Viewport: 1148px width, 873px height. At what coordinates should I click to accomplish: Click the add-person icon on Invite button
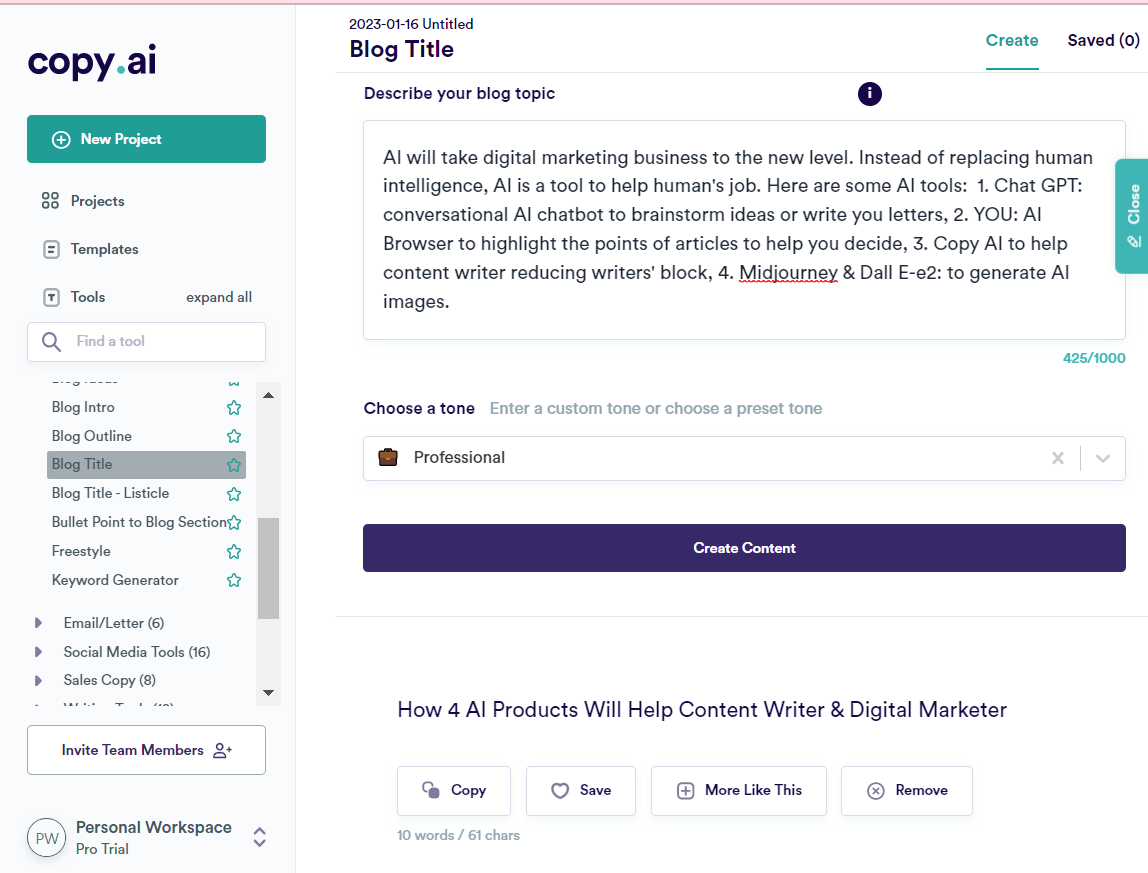223,751
